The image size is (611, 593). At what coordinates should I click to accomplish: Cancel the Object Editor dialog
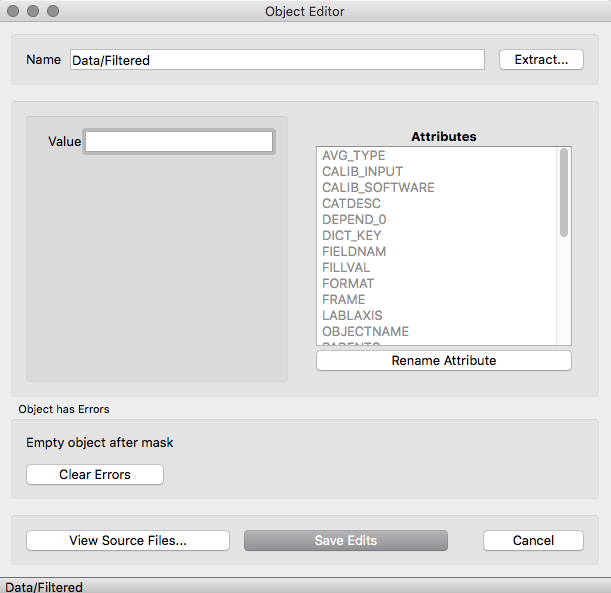point(533,541)
